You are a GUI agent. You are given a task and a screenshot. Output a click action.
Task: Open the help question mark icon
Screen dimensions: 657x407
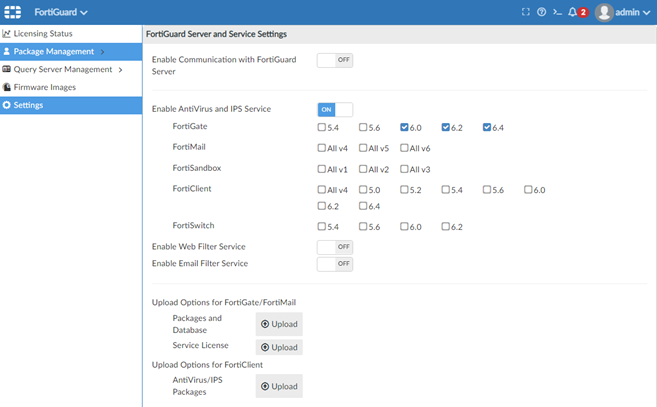point(542,12)
